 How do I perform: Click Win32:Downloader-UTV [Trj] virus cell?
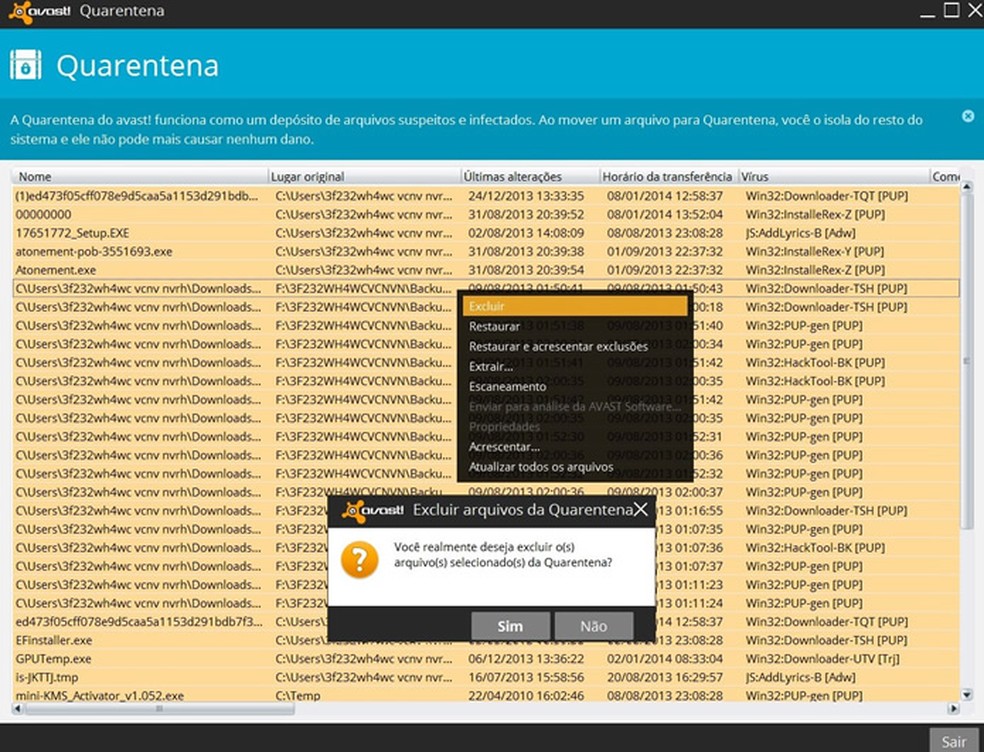coord(823,658)
